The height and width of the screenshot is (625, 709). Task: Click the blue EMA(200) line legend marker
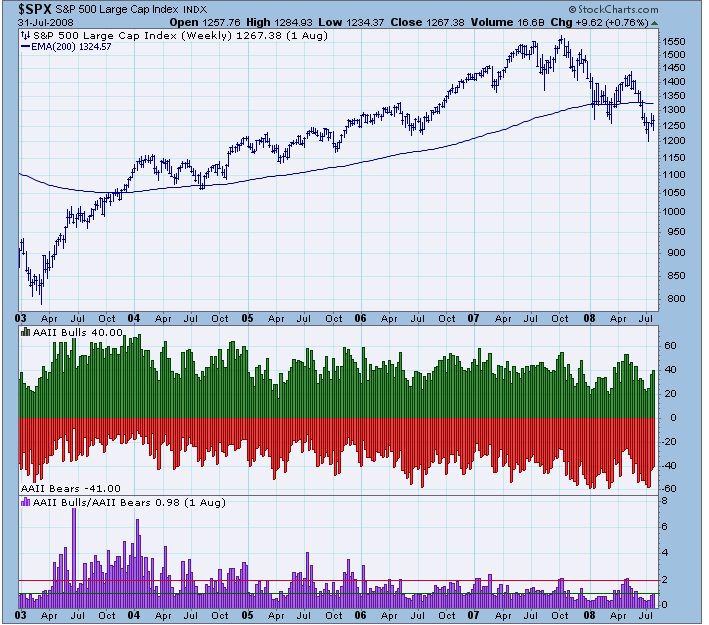click(26, 45)
